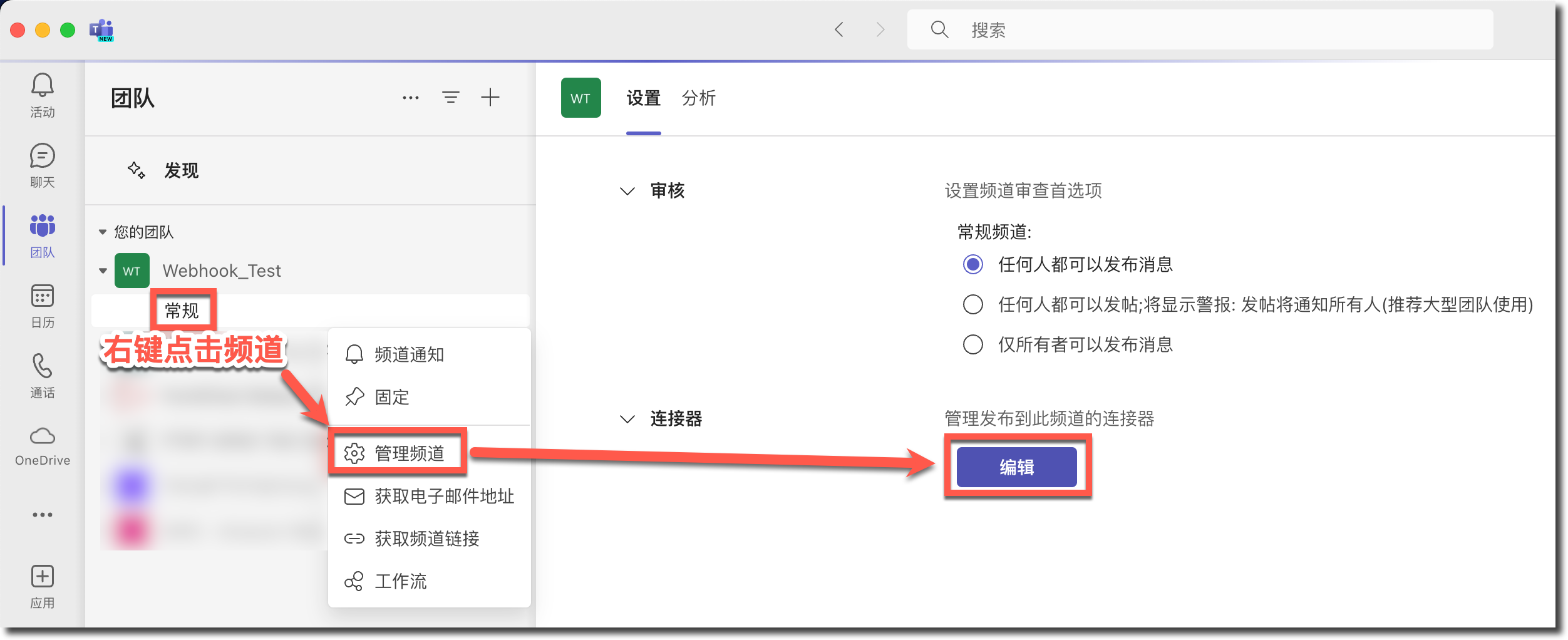This screenshot has height=640, width=1568.
Task: Click the plus icon to add a team
Action: [490, 97]
